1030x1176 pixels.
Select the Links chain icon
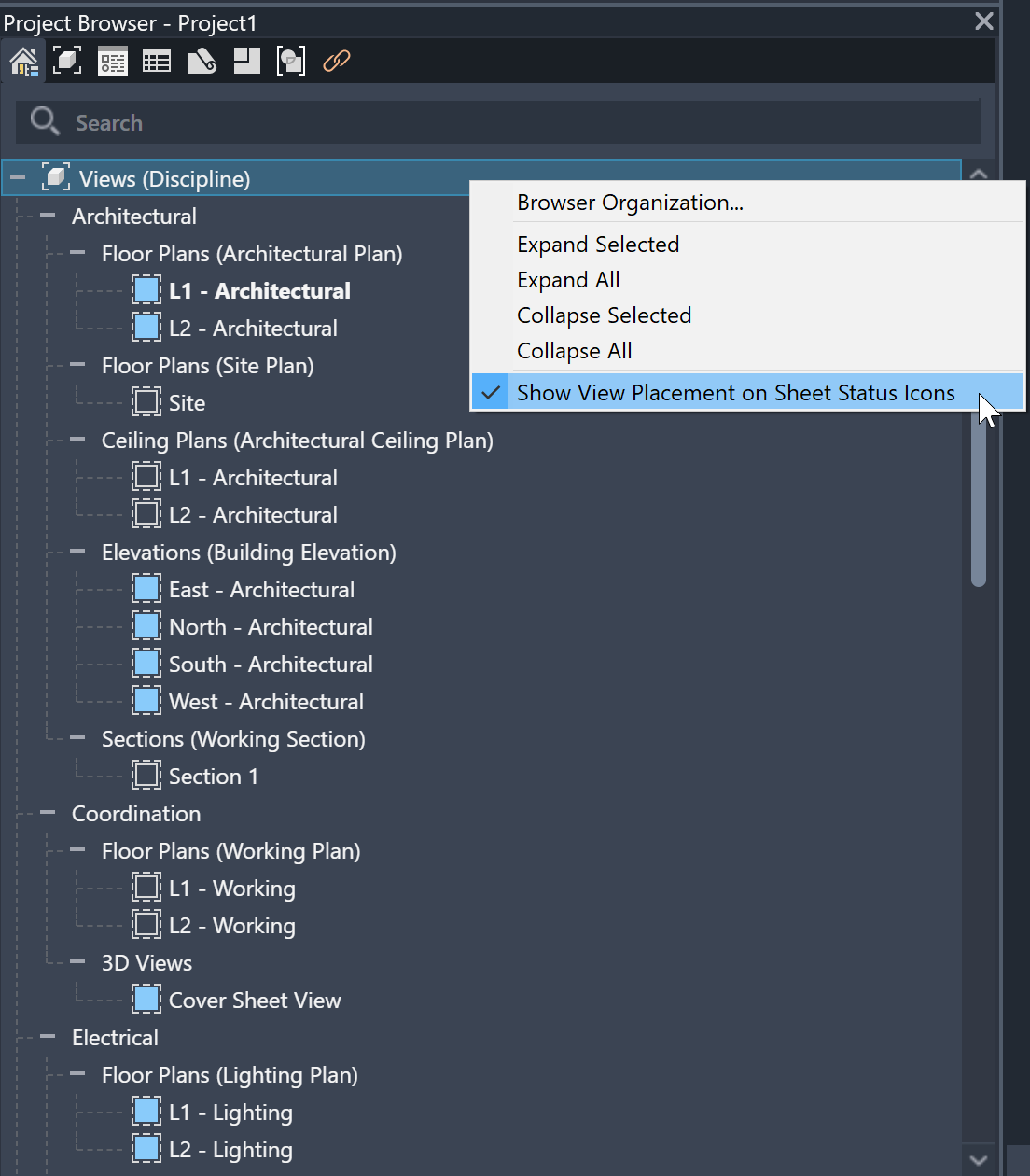point(335,61)
